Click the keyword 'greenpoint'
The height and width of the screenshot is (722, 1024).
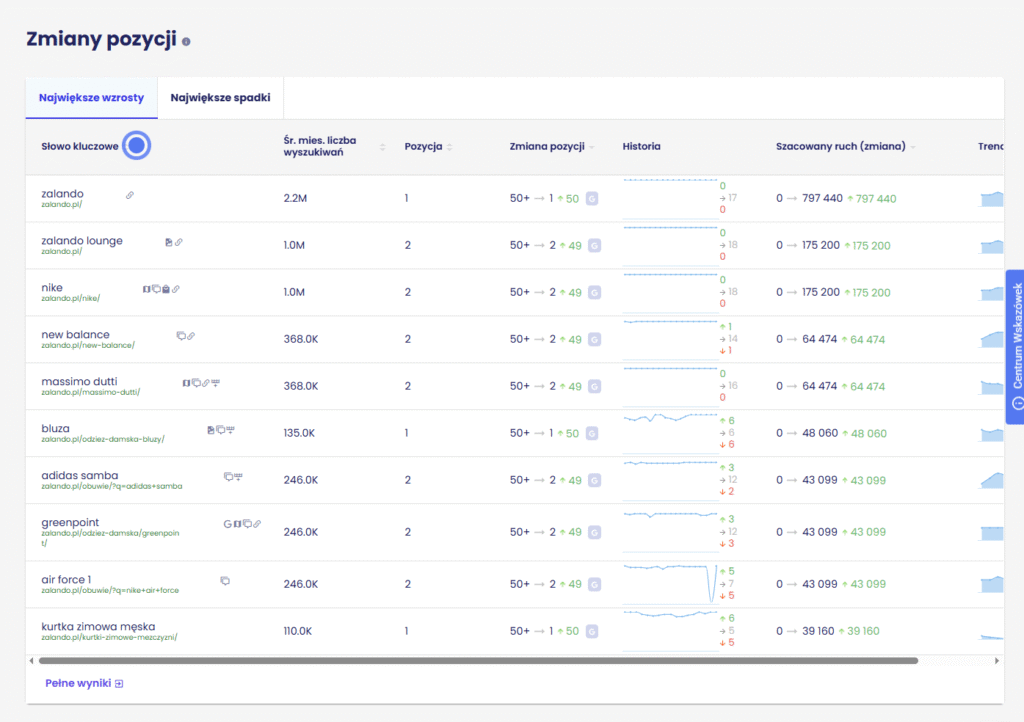click(70, 523)
